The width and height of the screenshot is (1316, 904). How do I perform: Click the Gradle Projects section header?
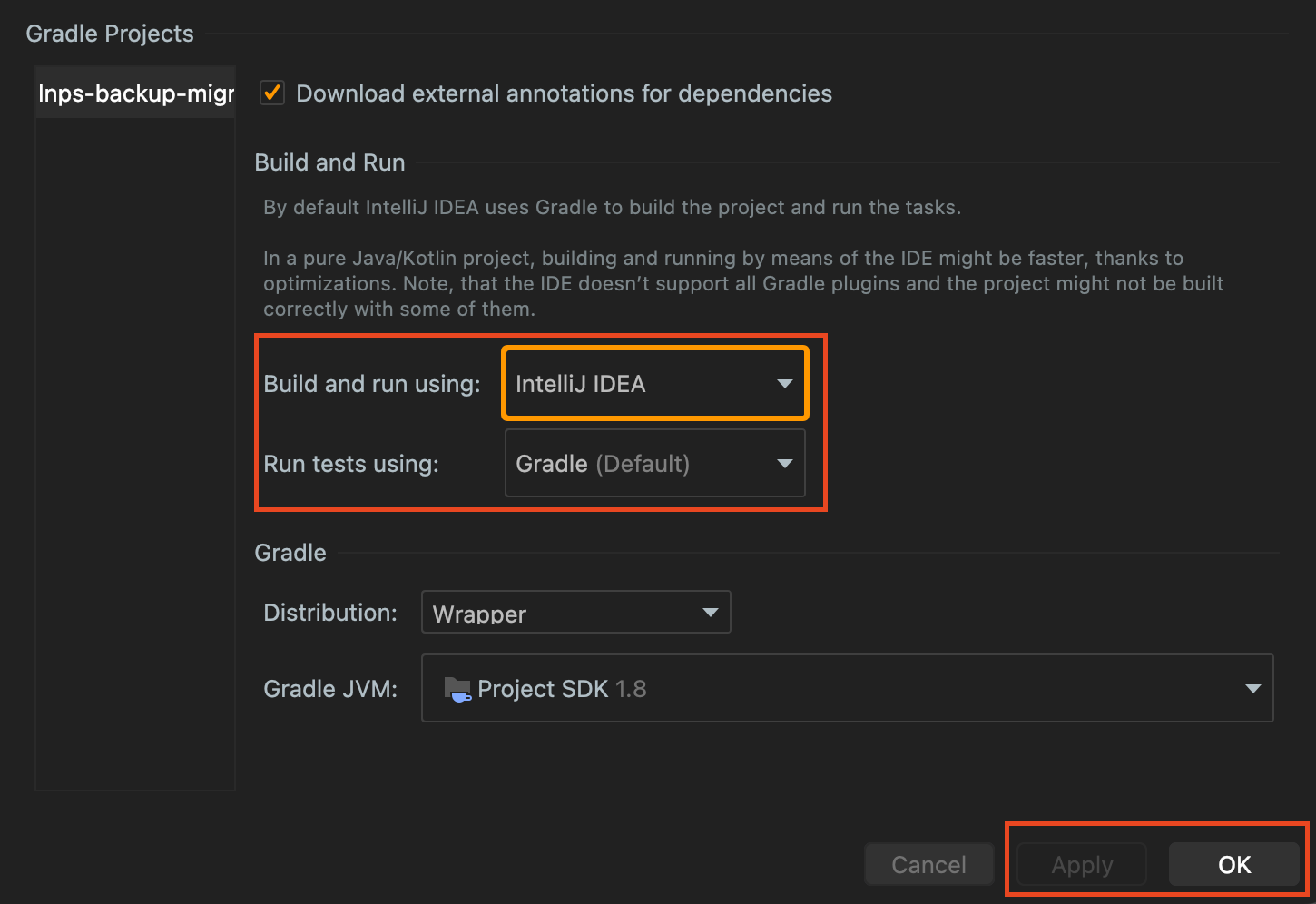pos(110,34)
